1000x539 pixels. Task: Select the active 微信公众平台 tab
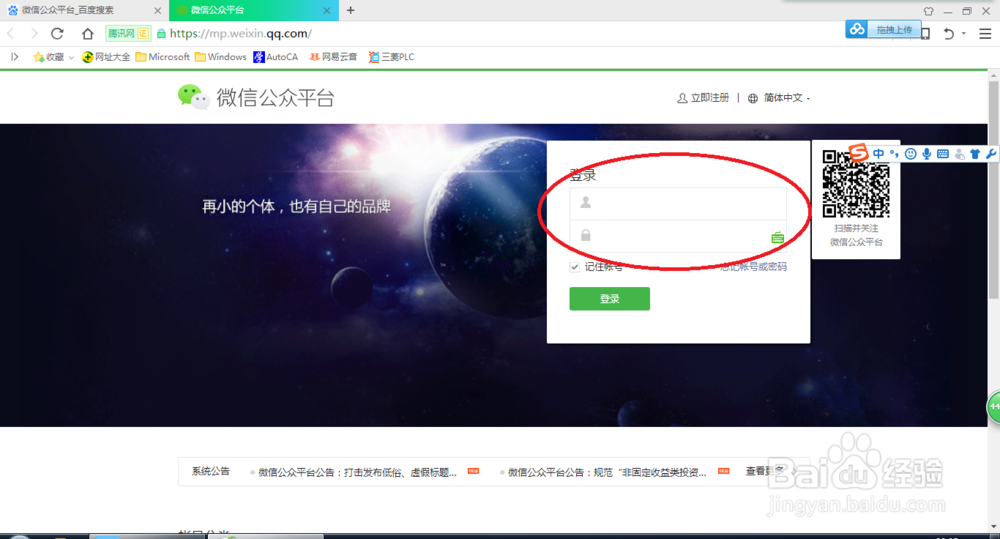tap(254, 10)
